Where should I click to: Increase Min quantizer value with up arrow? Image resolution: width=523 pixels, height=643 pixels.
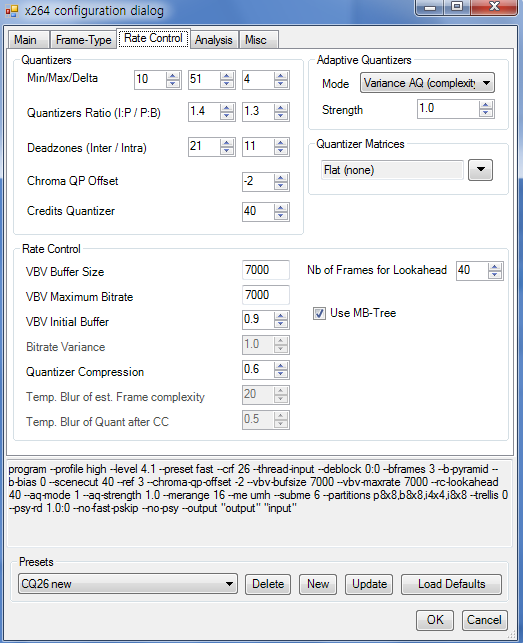pos(173,76)
